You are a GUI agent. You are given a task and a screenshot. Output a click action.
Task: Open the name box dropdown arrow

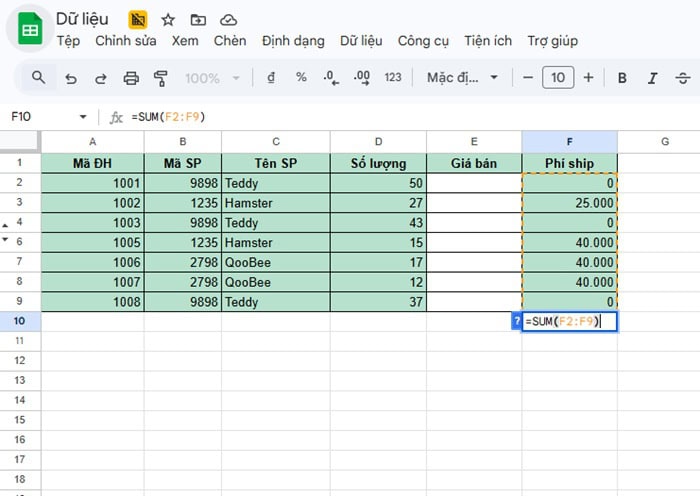click(83, 117)
